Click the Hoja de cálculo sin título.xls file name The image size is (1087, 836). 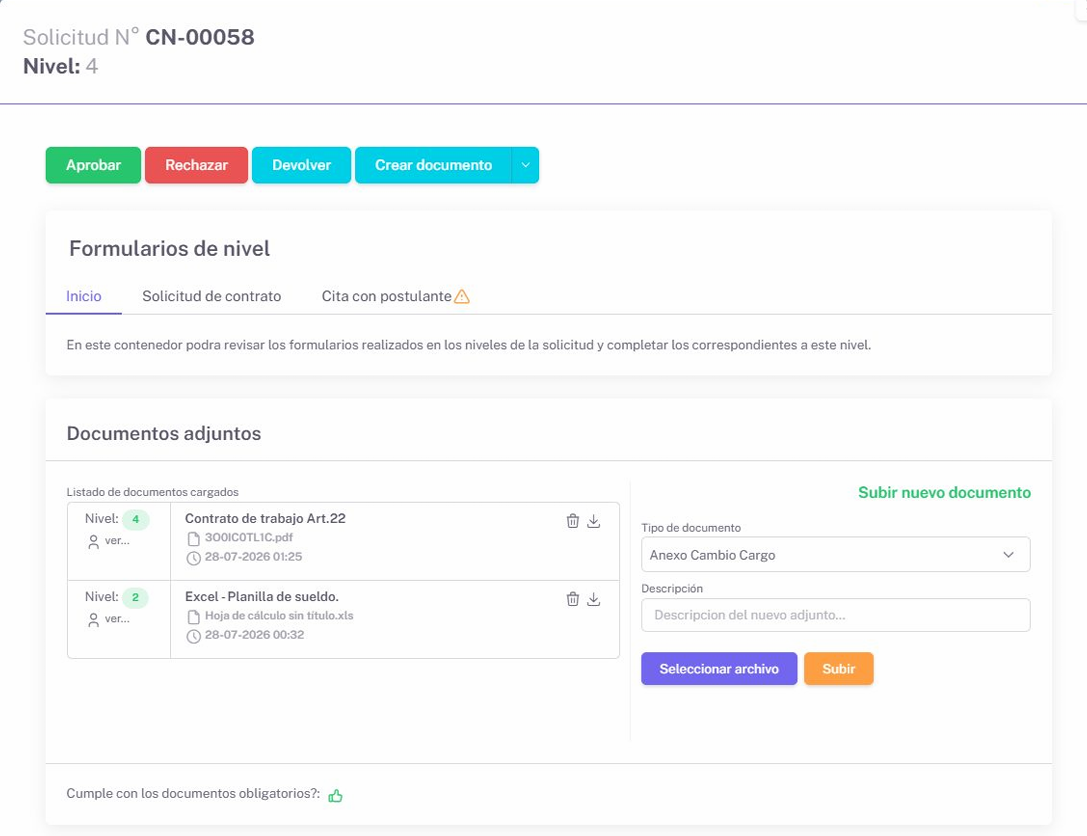pyautogui.click(x=279, y=616)
